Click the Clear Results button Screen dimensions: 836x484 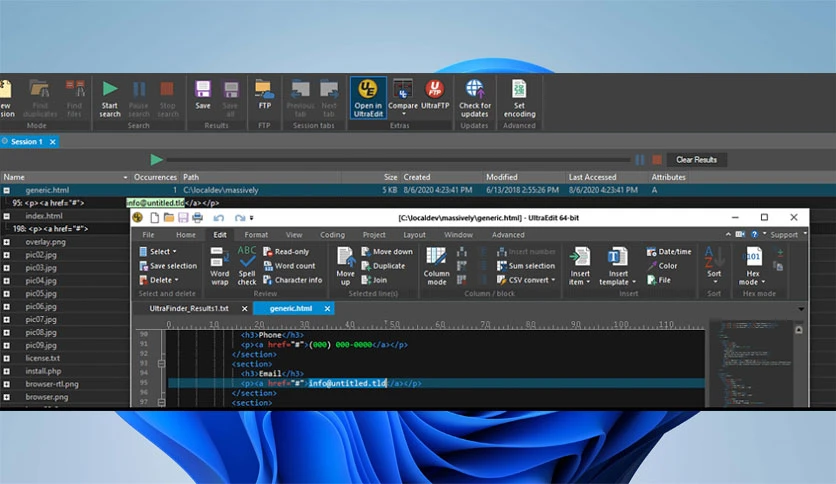click(x=696, y=160)
